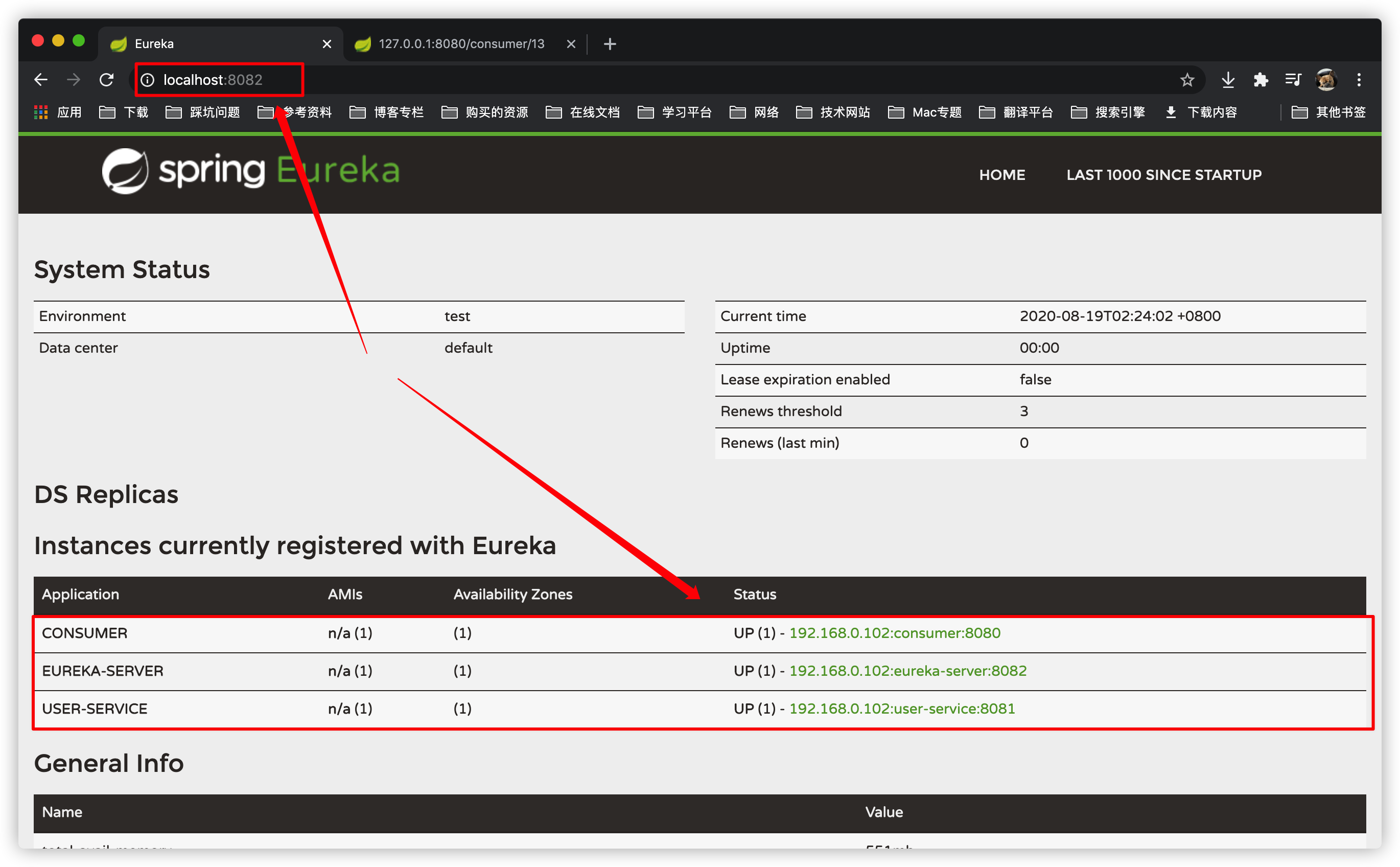Open the downloads icon in toolbar
This screenshot has width=1400, height=867.
pyautogui.click(x=1227, y=80)
